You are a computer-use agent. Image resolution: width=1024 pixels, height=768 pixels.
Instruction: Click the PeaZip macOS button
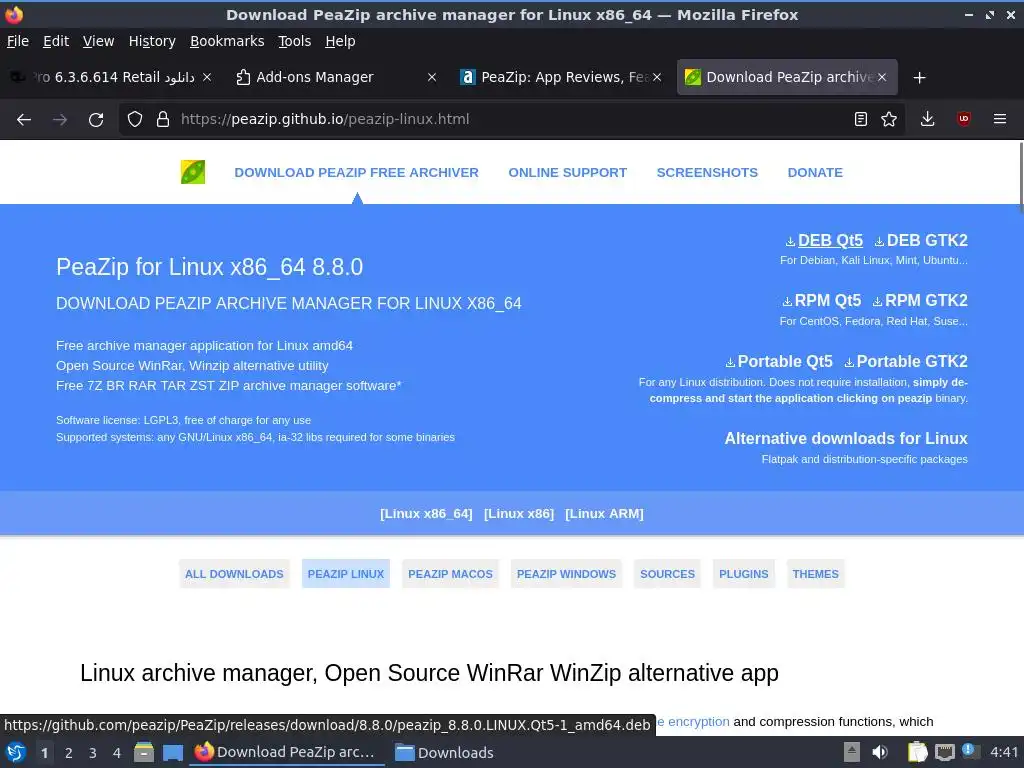pyautogui.click(x=450, y=573)
